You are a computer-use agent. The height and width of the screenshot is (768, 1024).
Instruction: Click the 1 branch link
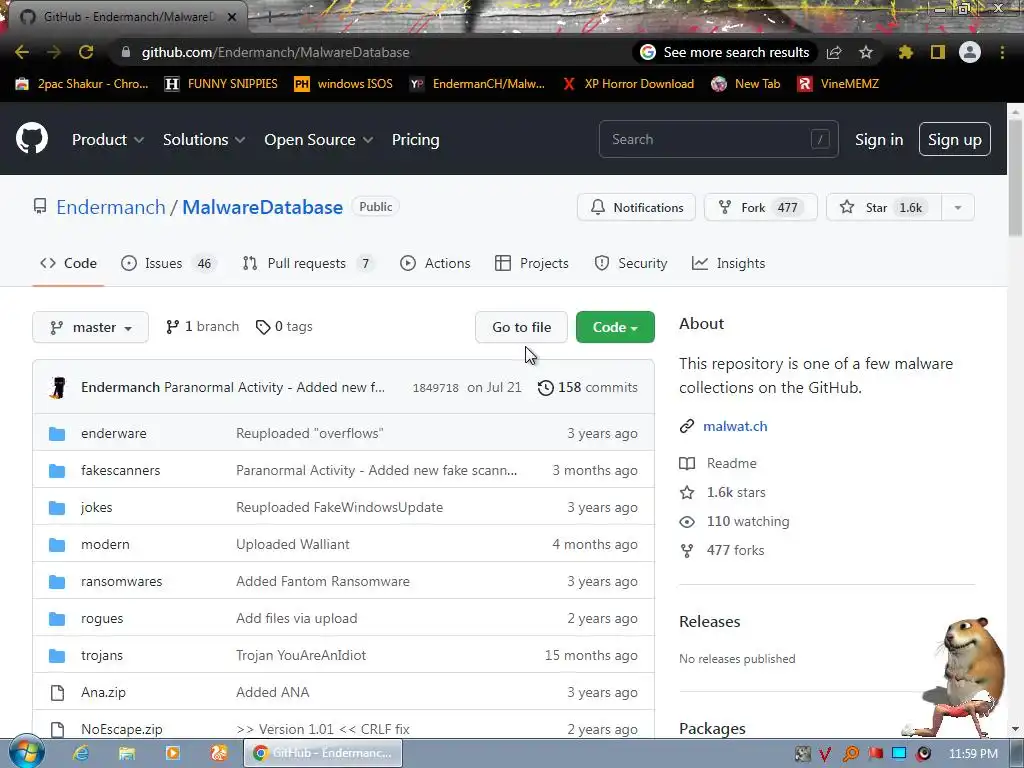pyautogui.click(x=202, y=327)
